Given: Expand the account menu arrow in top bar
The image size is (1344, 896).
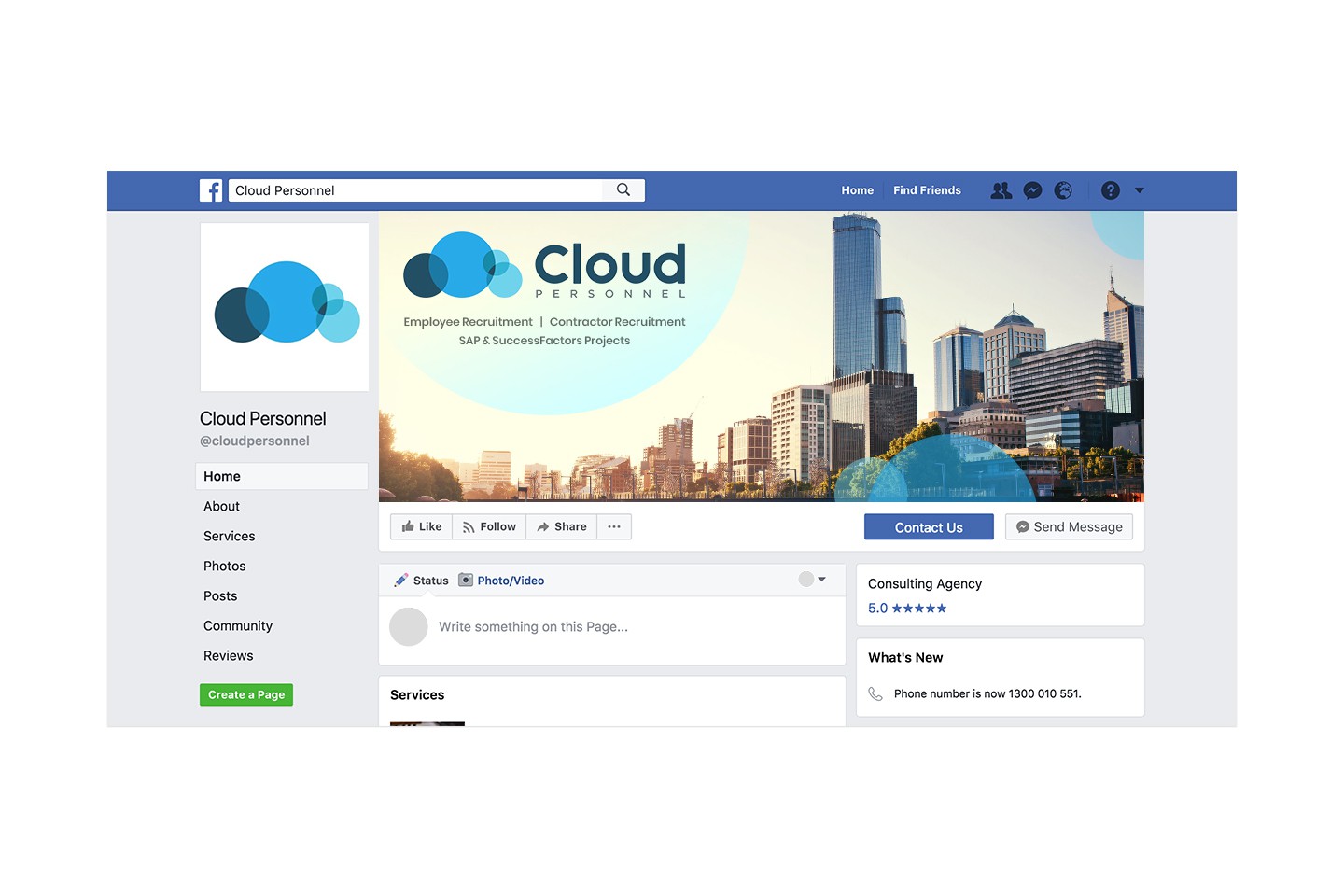Looking at the screenshot, I should 1140,190.
